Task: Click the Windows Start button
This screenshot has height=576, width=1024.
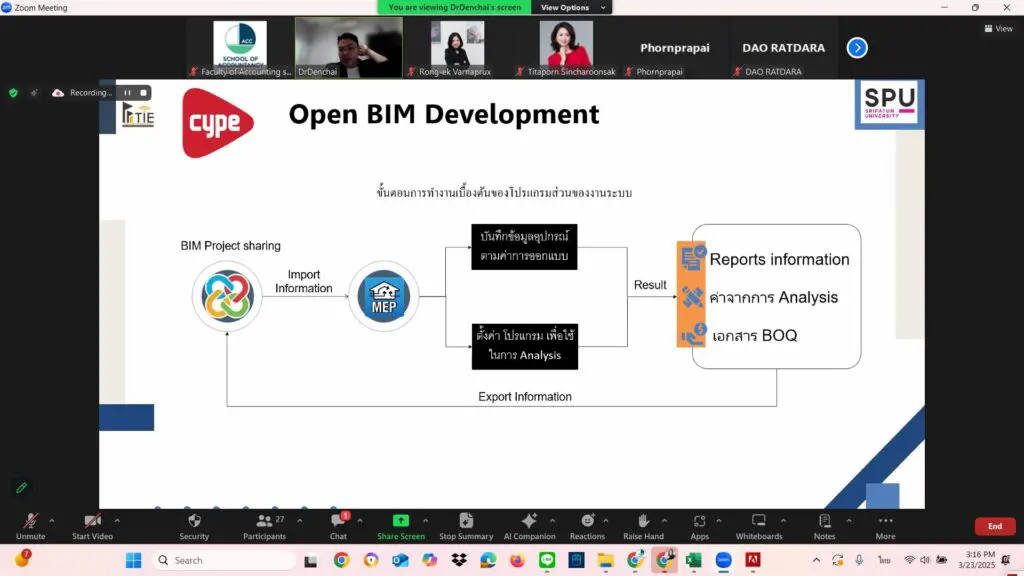Action: point(133,560)
